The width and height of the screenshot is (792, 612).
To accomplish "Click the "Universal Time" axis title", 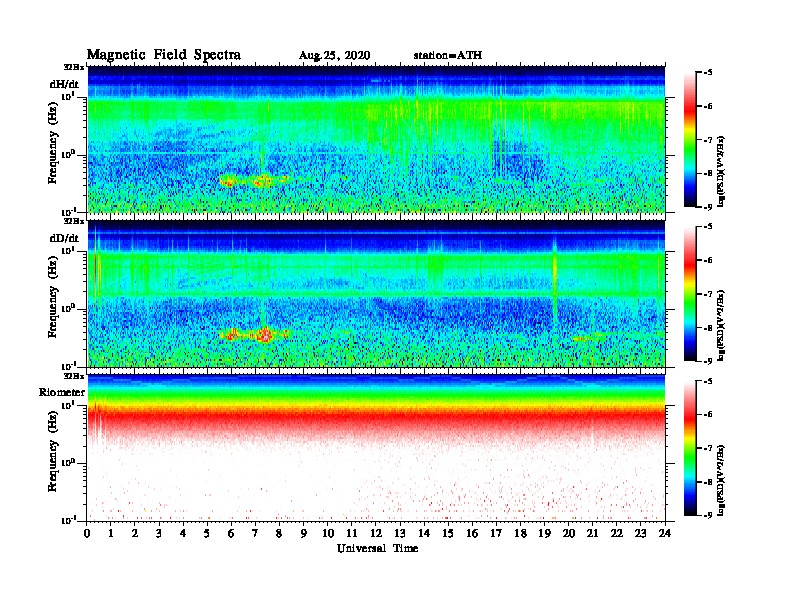I will pos(377,548).
